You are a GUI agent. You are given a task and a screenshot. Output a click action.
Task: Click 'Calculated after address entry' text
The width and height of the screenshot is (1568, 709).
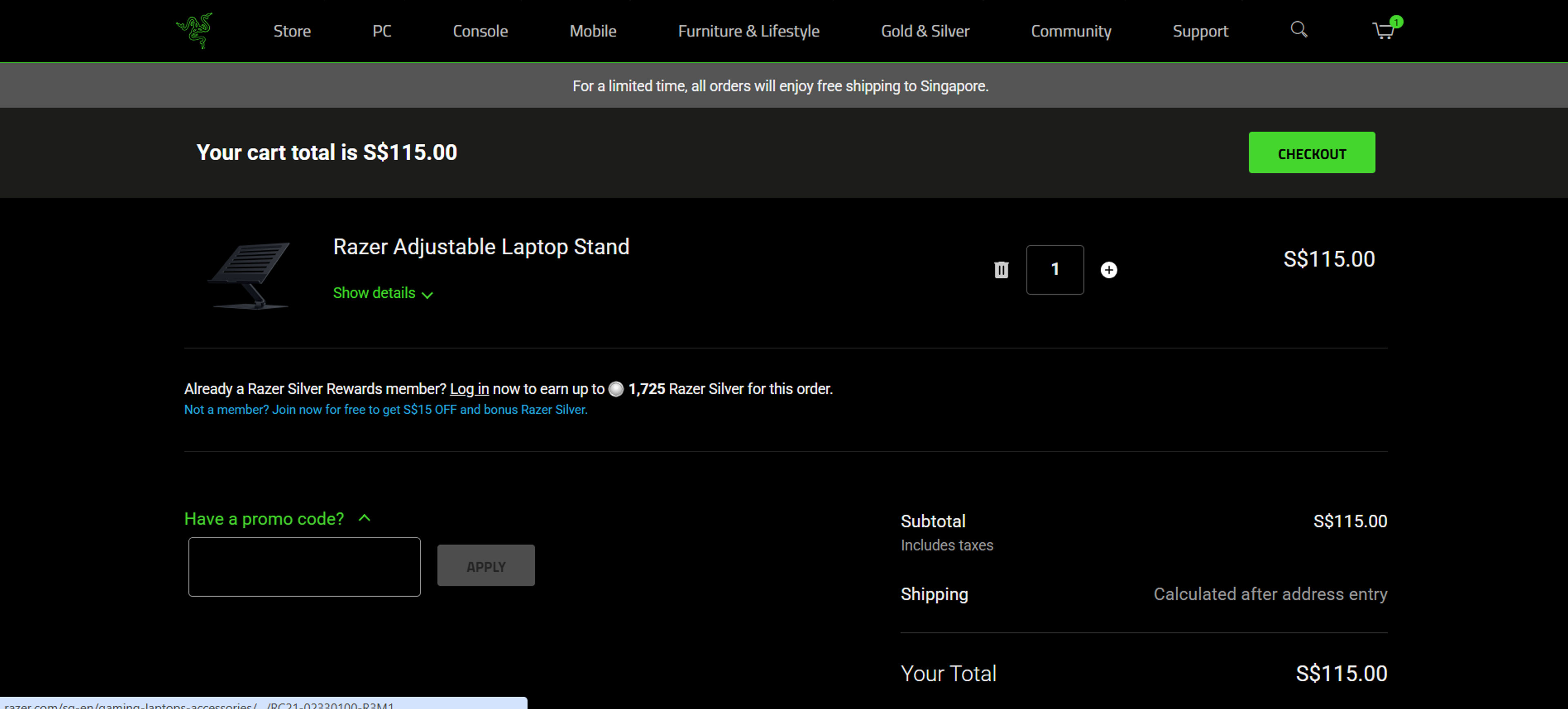pyautogui.click(x=1270, y=594)
